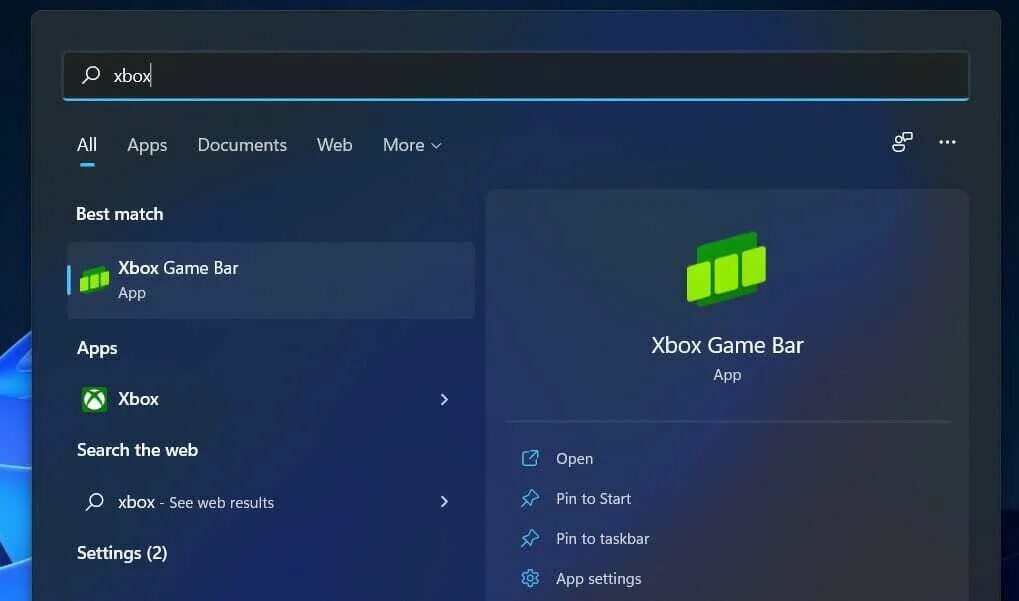Click the Xbox Game Bar icon in results
Screen dimensions: 1019x601
94,280
